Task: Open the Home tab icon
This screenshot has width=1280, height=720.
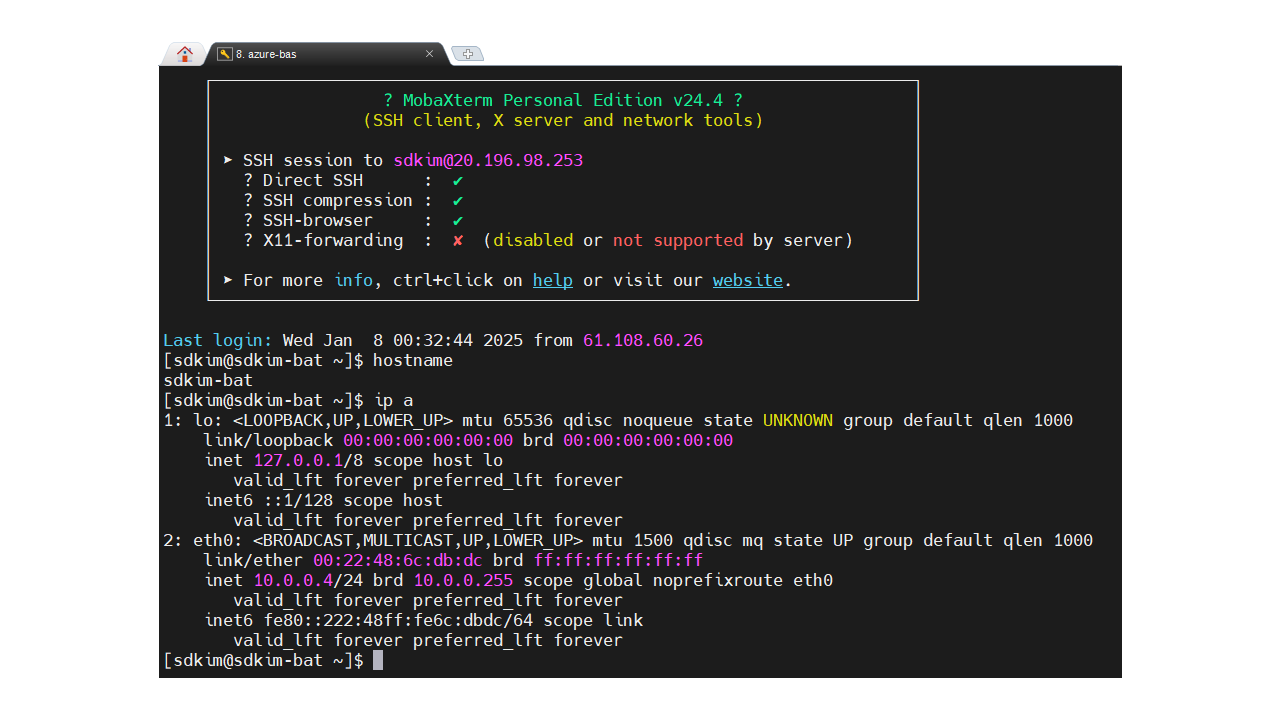Action: (x=184, y=54)
